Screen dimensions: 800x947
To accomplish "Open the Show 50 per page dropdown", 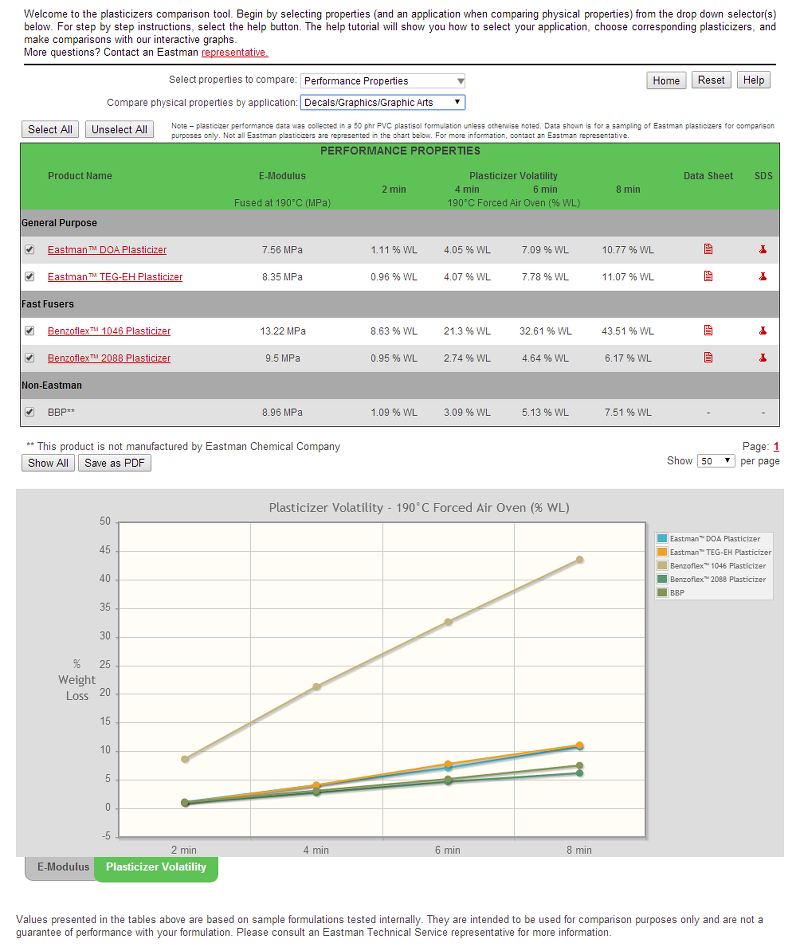I will [x=715, y=461].
